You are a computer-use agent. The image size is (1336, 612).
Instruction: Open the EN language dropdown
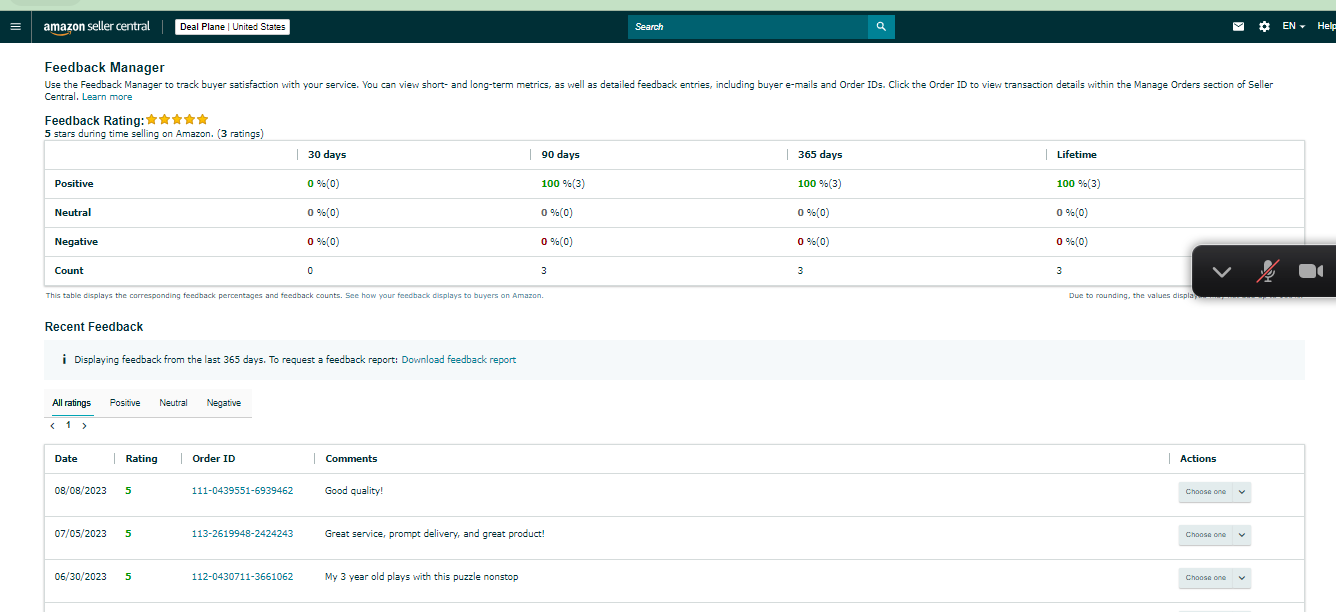(x=1294, y=27)
